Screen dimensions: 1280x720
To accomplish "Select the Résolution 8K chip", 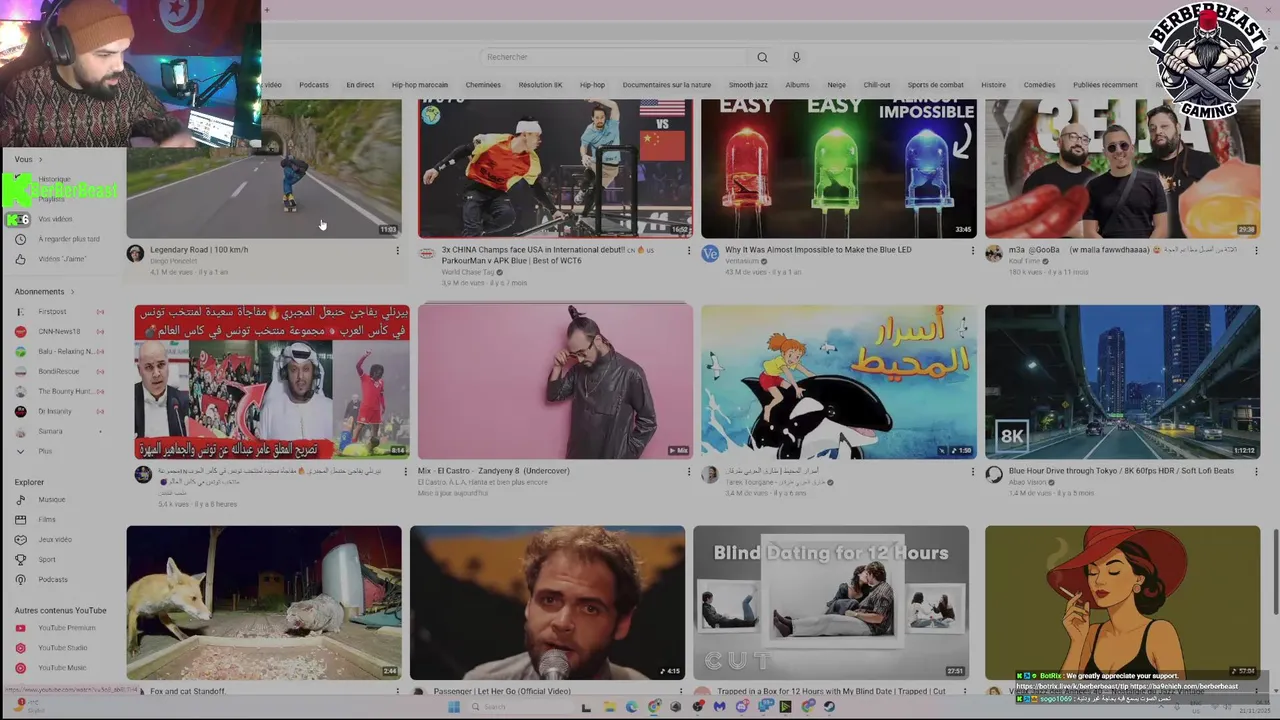I will tap(540, 85).
